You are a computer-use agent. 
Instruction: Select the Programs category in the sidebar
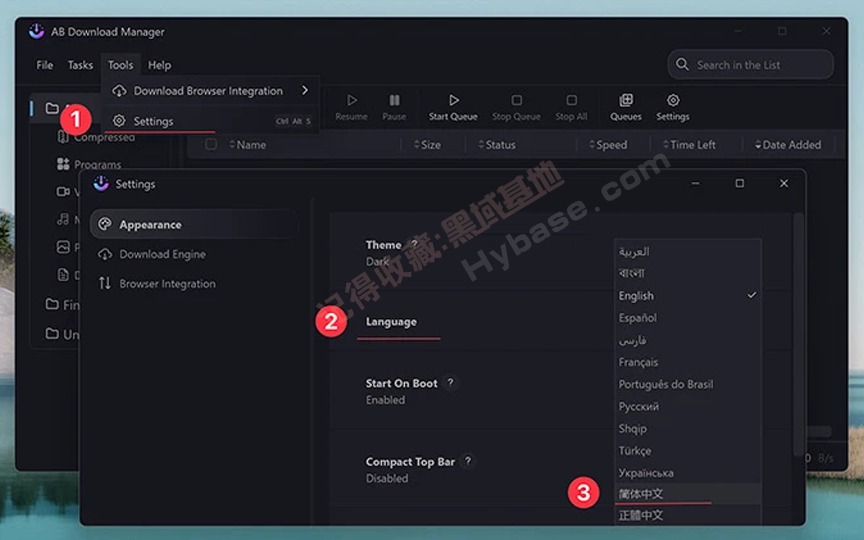[x=98, y=165]
